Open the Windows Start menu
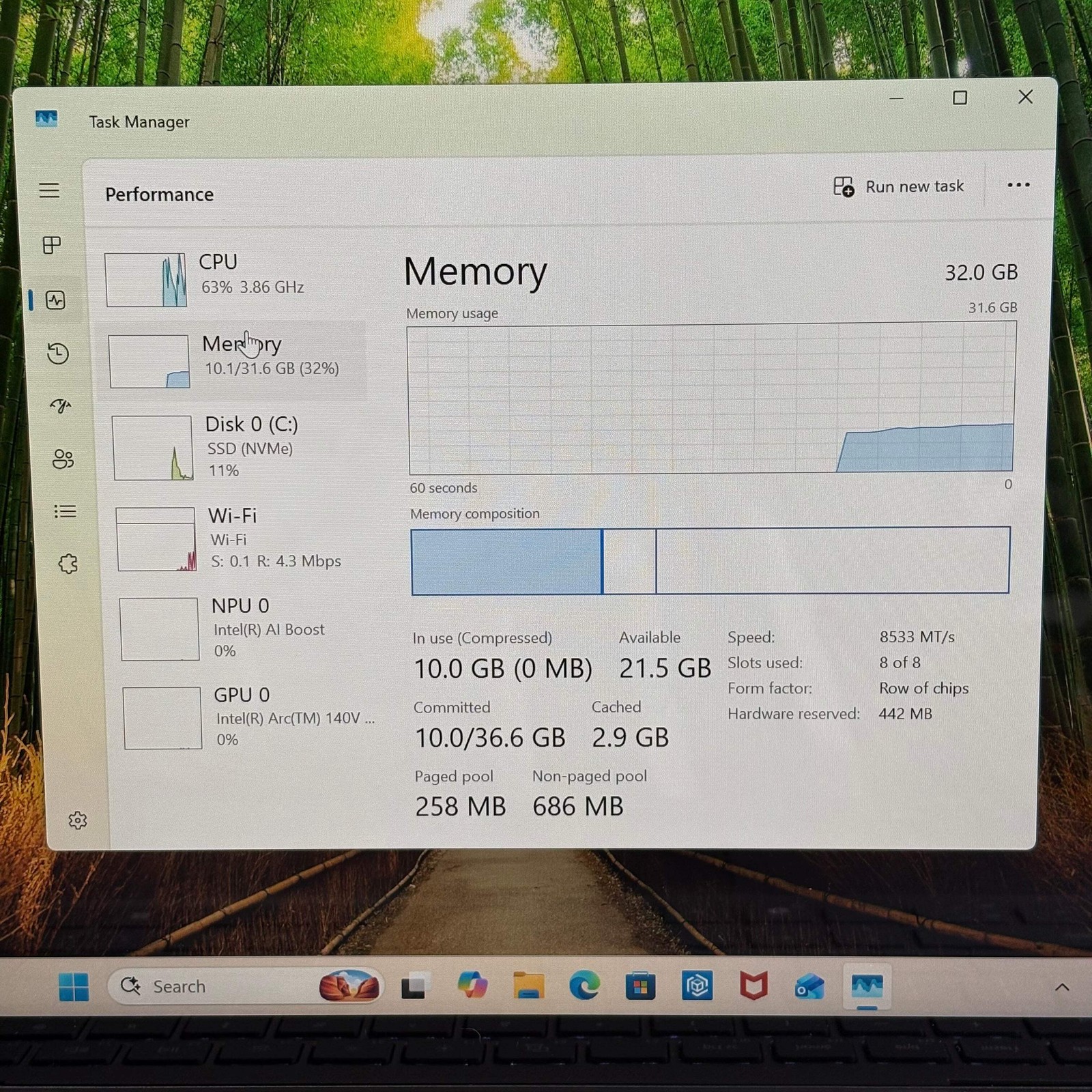The height and width of the screenshot is (1092, 1092). pyautogui.click(x=74, y=987)
